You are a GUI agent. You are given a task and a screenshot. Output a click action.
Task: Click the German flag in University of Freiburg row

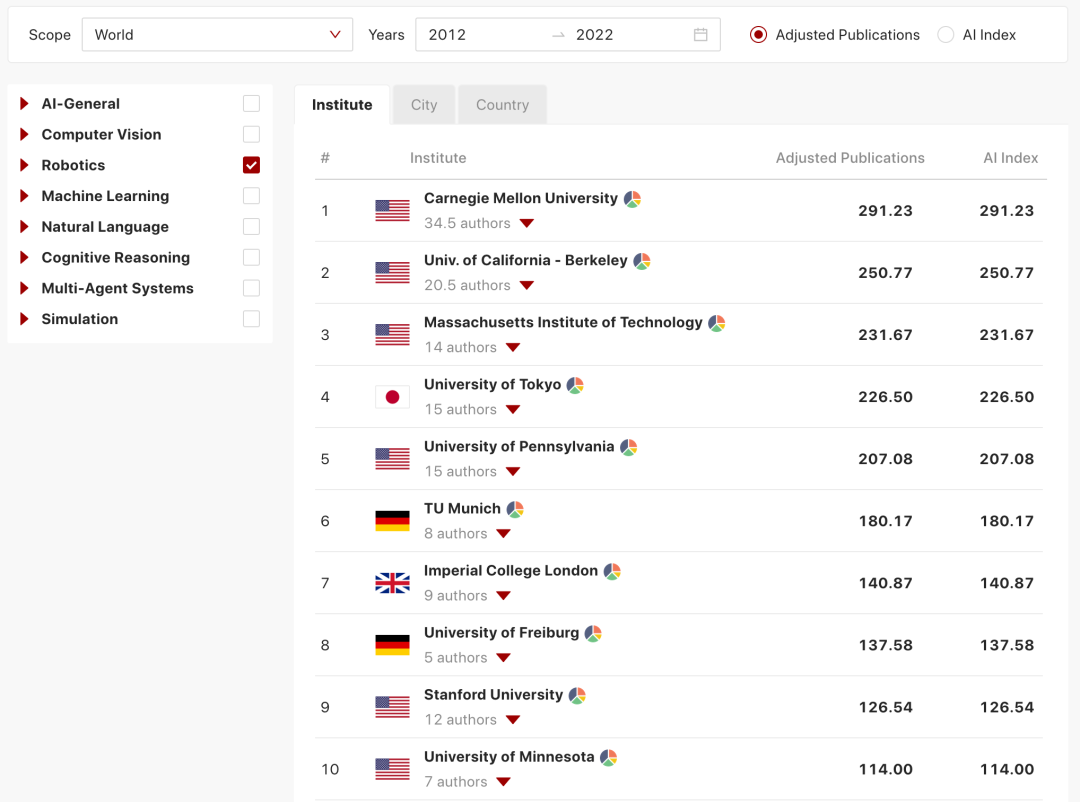click(x=393, y=645)
